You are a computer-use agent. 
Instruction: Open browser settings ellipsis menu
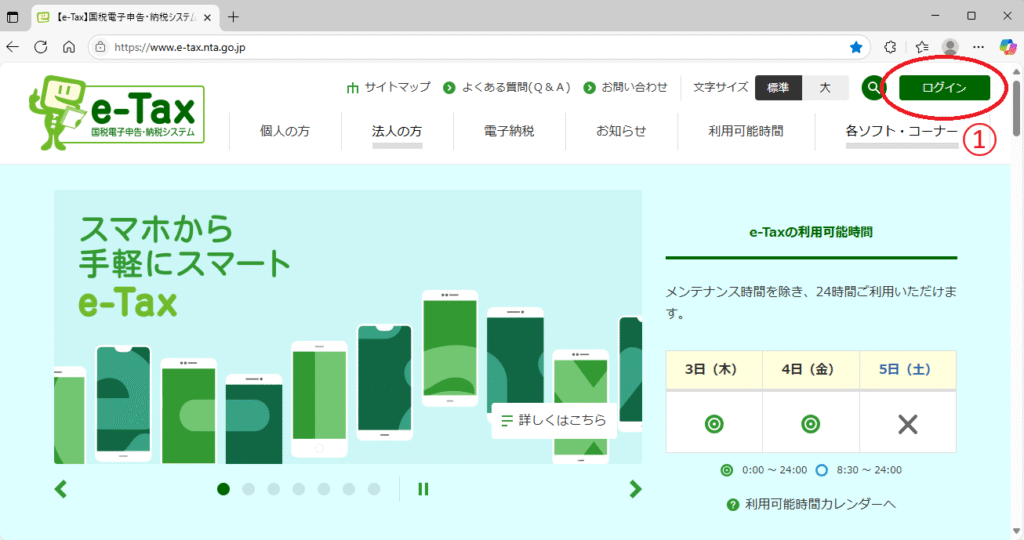coord(978,47)
